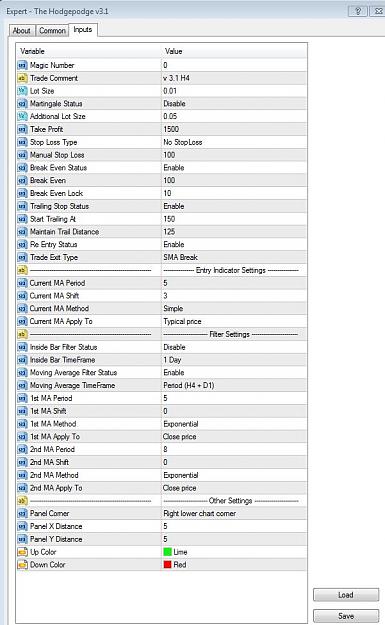The image size is (385, 625).
Task: Switch to the About tab
Action: [22, 31]
